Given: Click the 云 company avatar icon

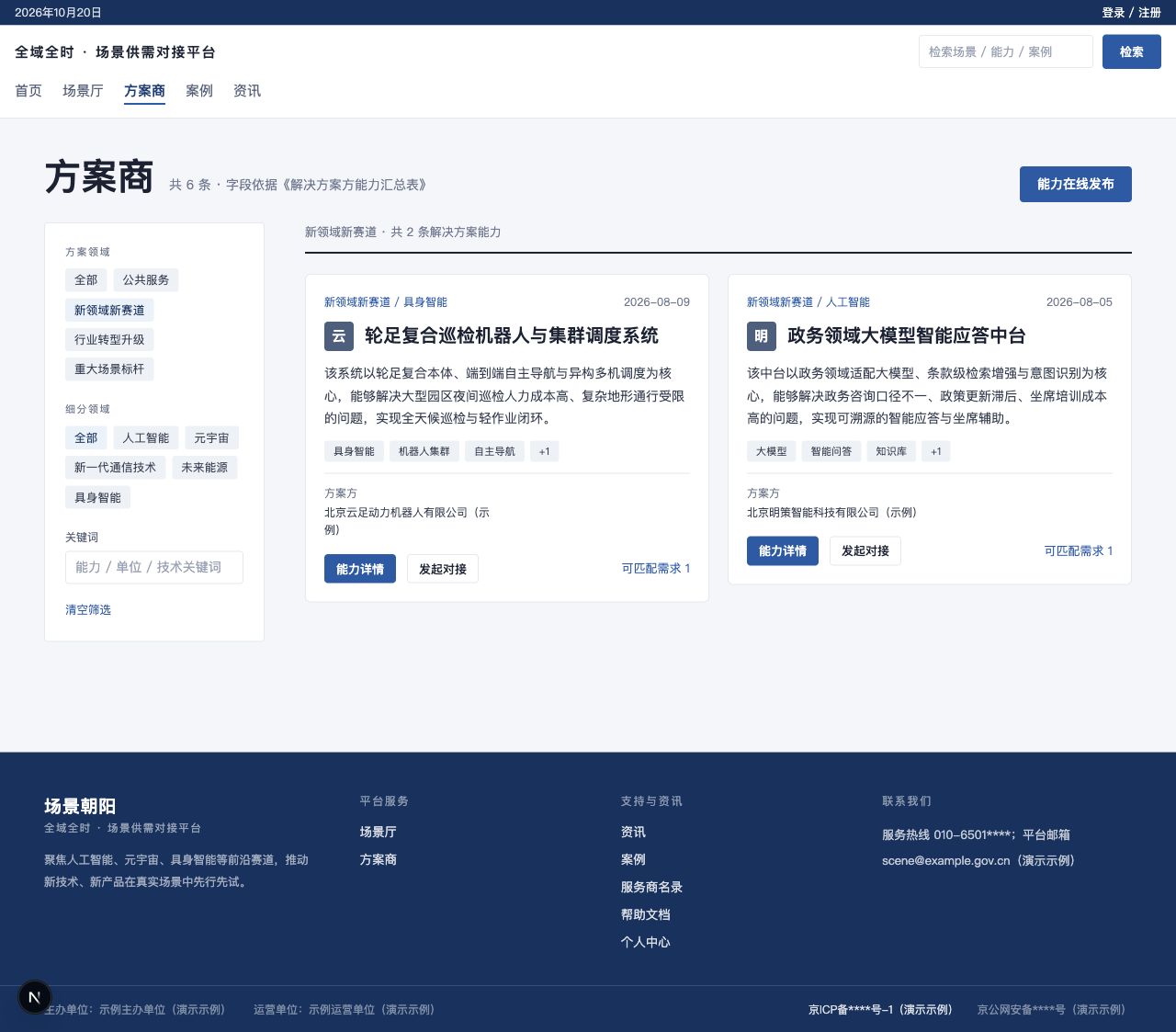Looking at the screenshot, I should 339,335.
